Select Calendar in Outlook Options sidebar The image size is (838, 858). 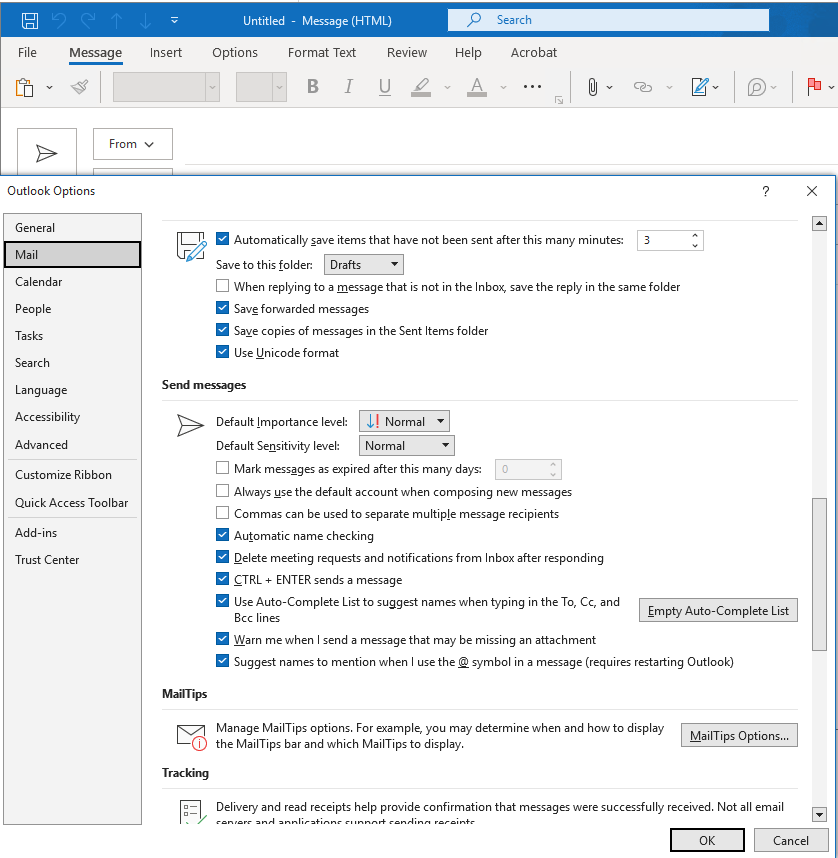tap(72, 282)
